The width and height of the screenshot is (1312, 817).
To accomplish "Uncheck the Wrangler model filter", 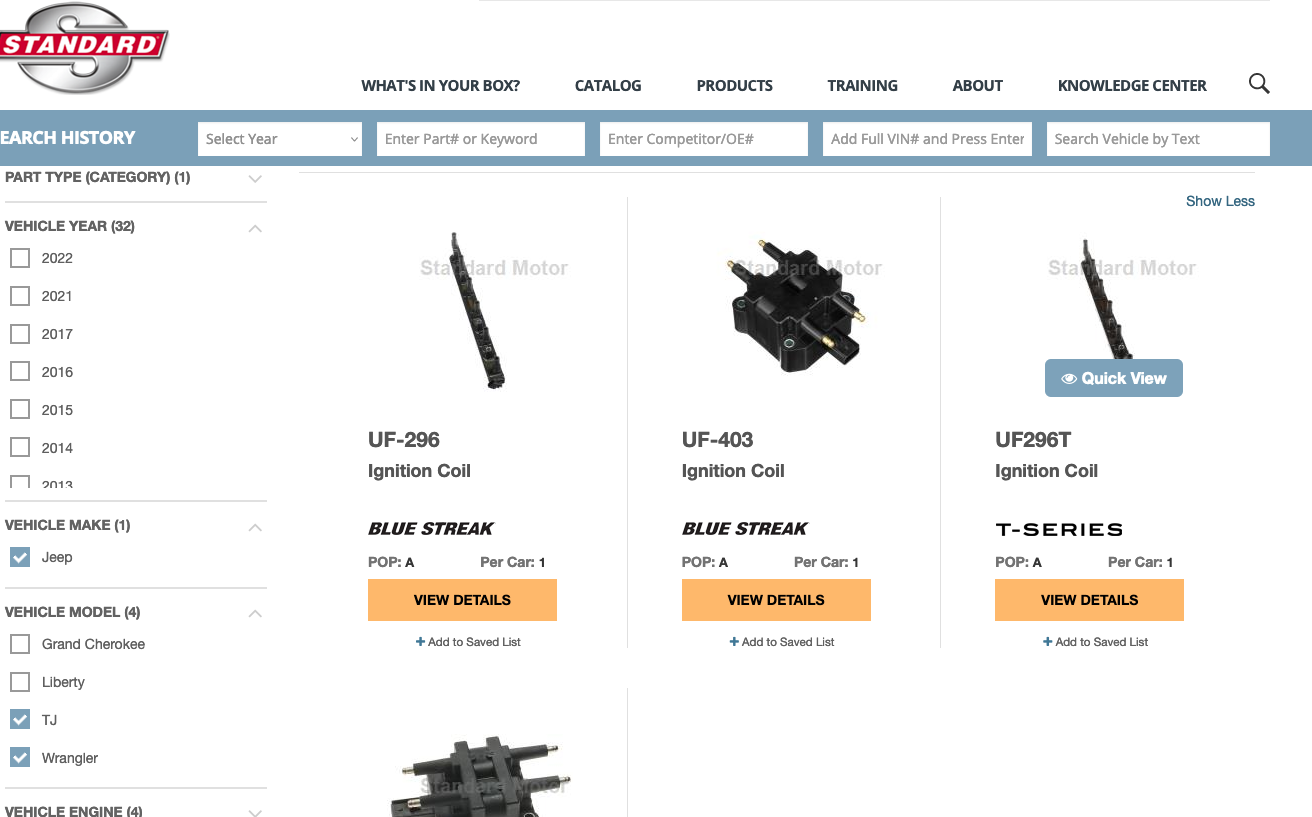I will [20, 758].
